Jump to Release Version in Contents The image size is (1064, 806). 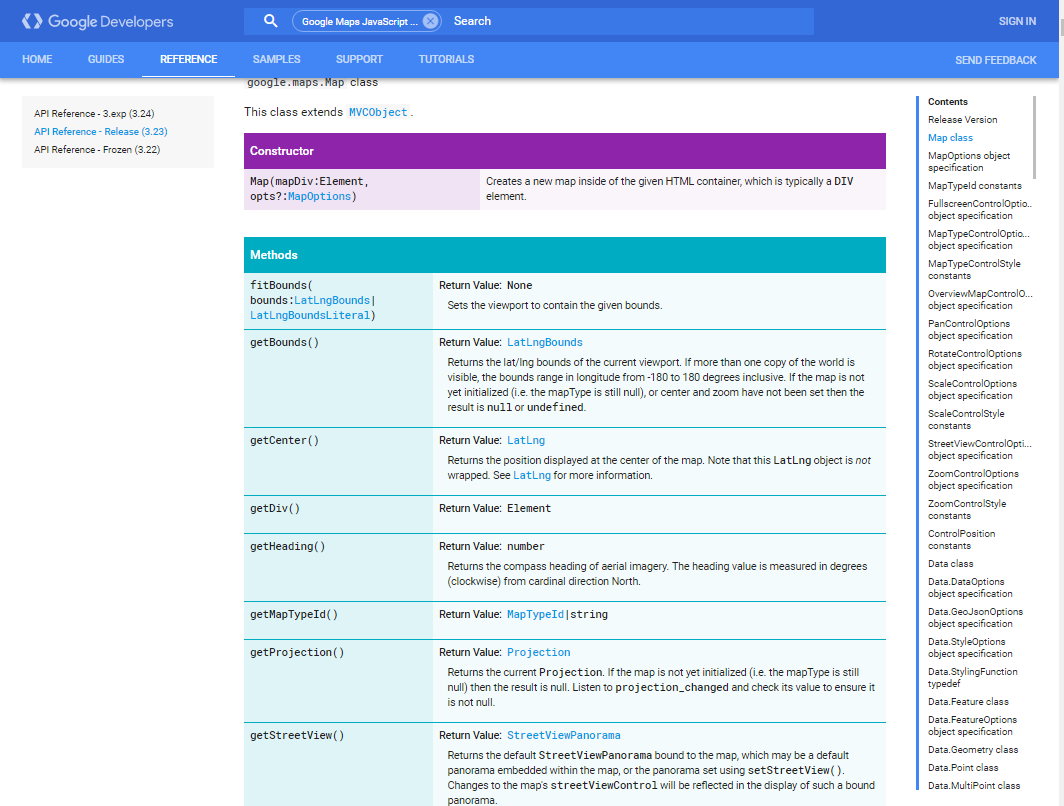click(962, 119)
